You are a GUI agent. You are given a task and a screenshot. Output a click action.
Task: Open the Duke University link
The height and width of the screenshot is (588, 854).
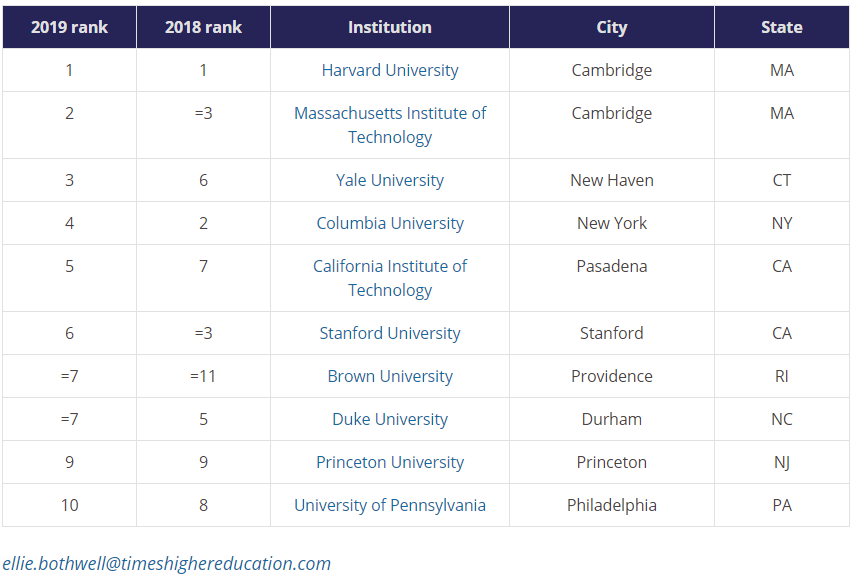(390, 419)
